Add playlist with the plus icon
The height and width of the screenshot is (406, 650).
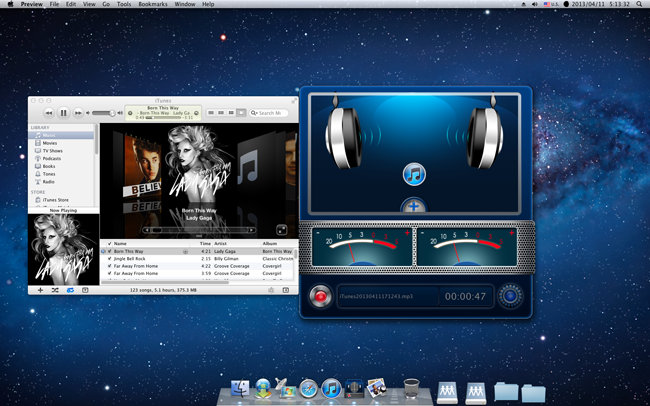(x=40, y=290)
